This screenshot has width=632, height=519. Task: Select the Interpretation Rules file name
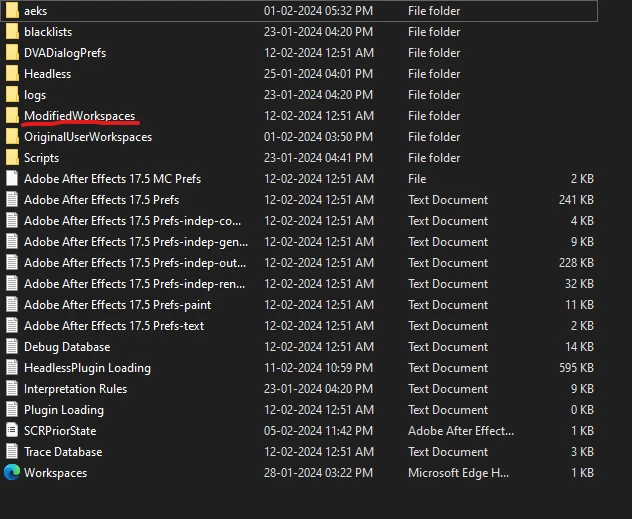75,389
